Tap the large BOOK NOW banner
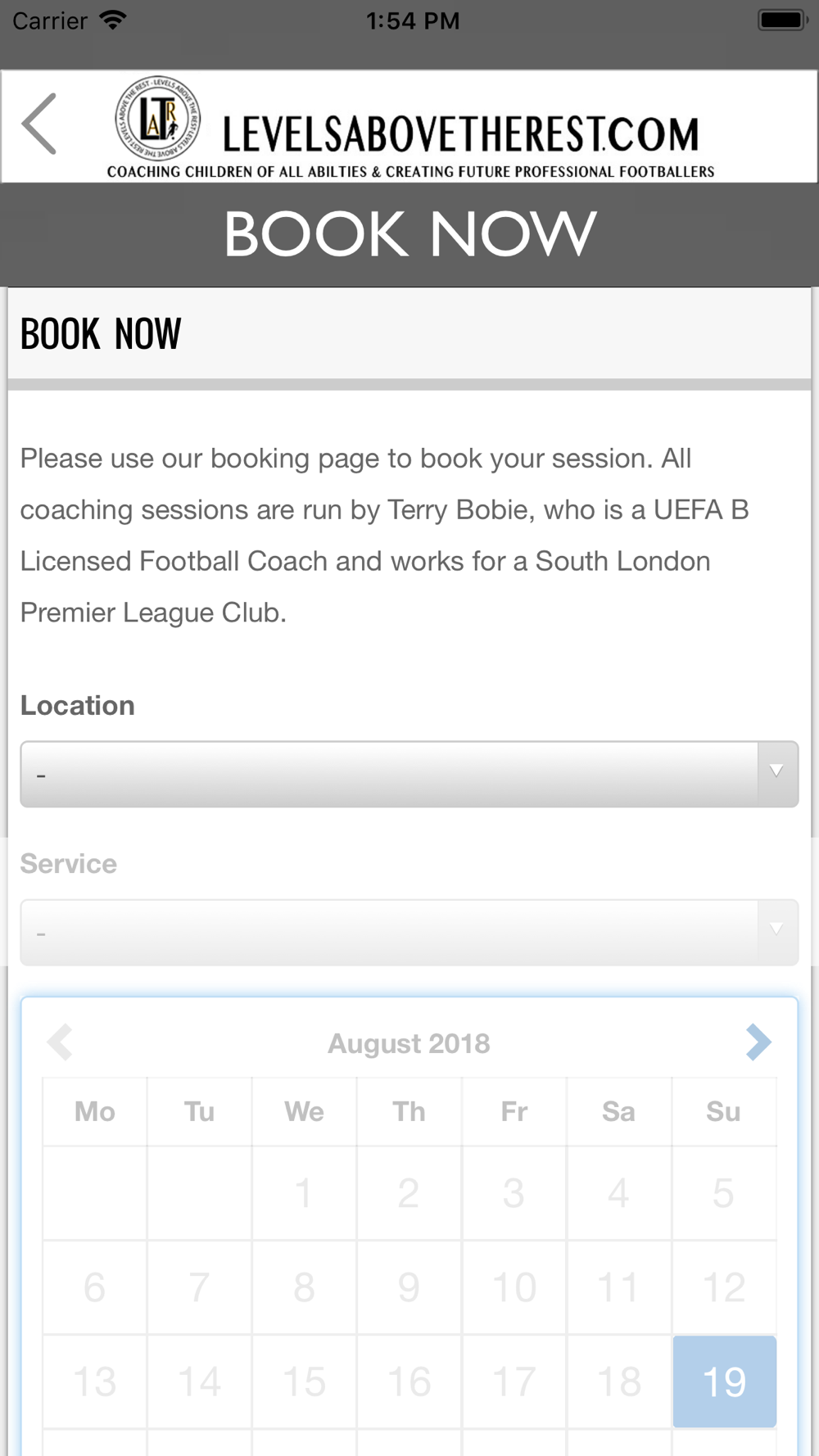Image resolution: width=819 pixels, height=1456 pixels. click(x=409, y=234)
